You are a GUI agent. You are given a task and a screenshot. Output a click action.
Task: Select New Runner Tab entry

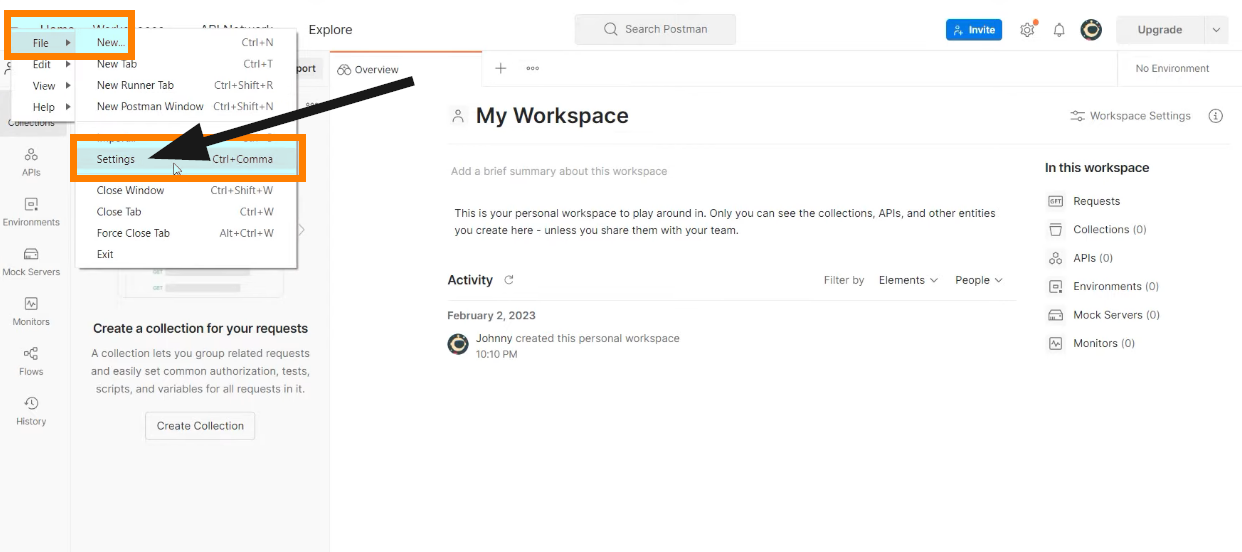click(187, 85)
